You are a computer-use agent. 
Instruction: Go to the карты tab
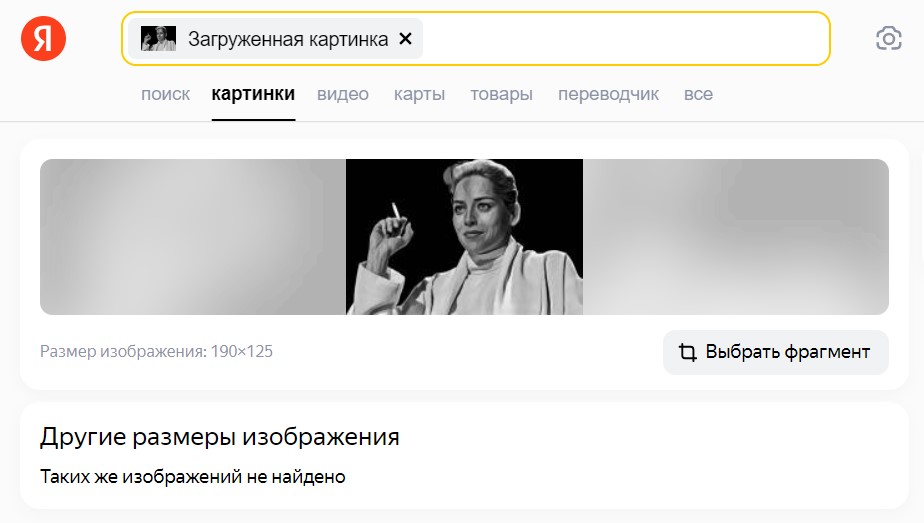(420, 94)
